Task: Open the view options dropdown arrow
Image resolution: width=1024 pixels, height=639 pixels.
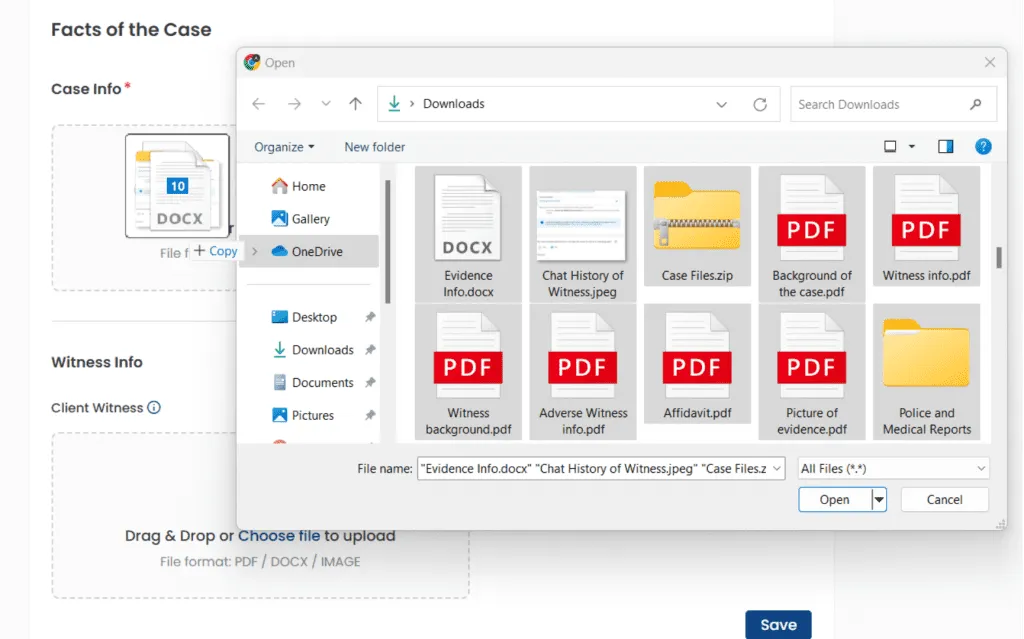Action: [912, 146]
